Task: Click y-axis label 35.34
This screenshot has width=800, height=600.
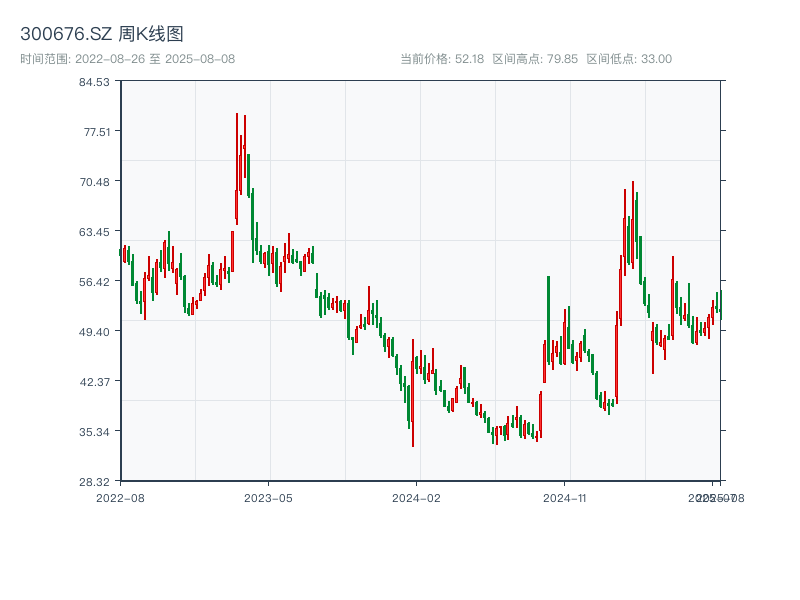Action: [94, 432]
